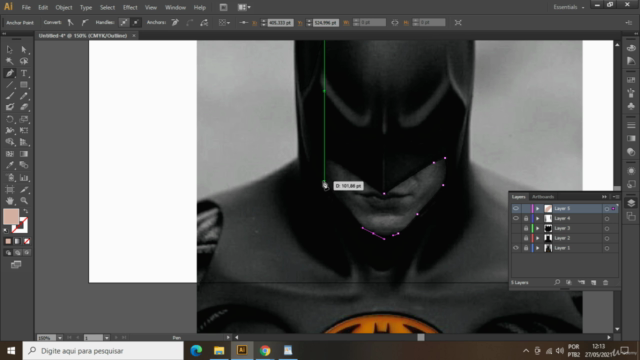Open Layers panel flyout menu
Screen dimensions: 640x360
(x=616, y=197)
